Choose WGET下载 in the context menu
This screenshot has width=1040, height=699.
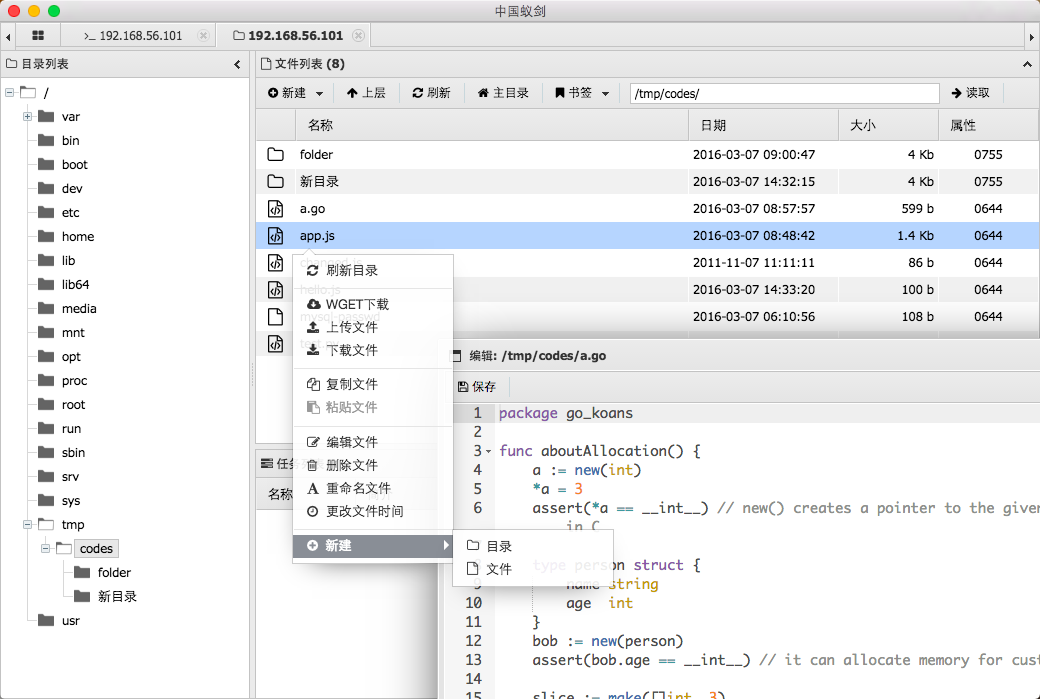[x=373, y=304]
